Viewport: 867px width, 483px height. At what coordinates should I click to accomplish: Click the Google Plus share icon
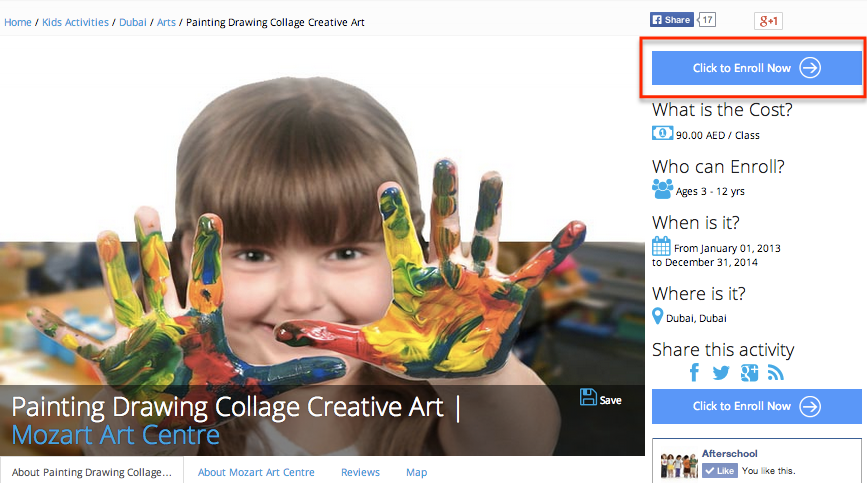pos(749,373)
